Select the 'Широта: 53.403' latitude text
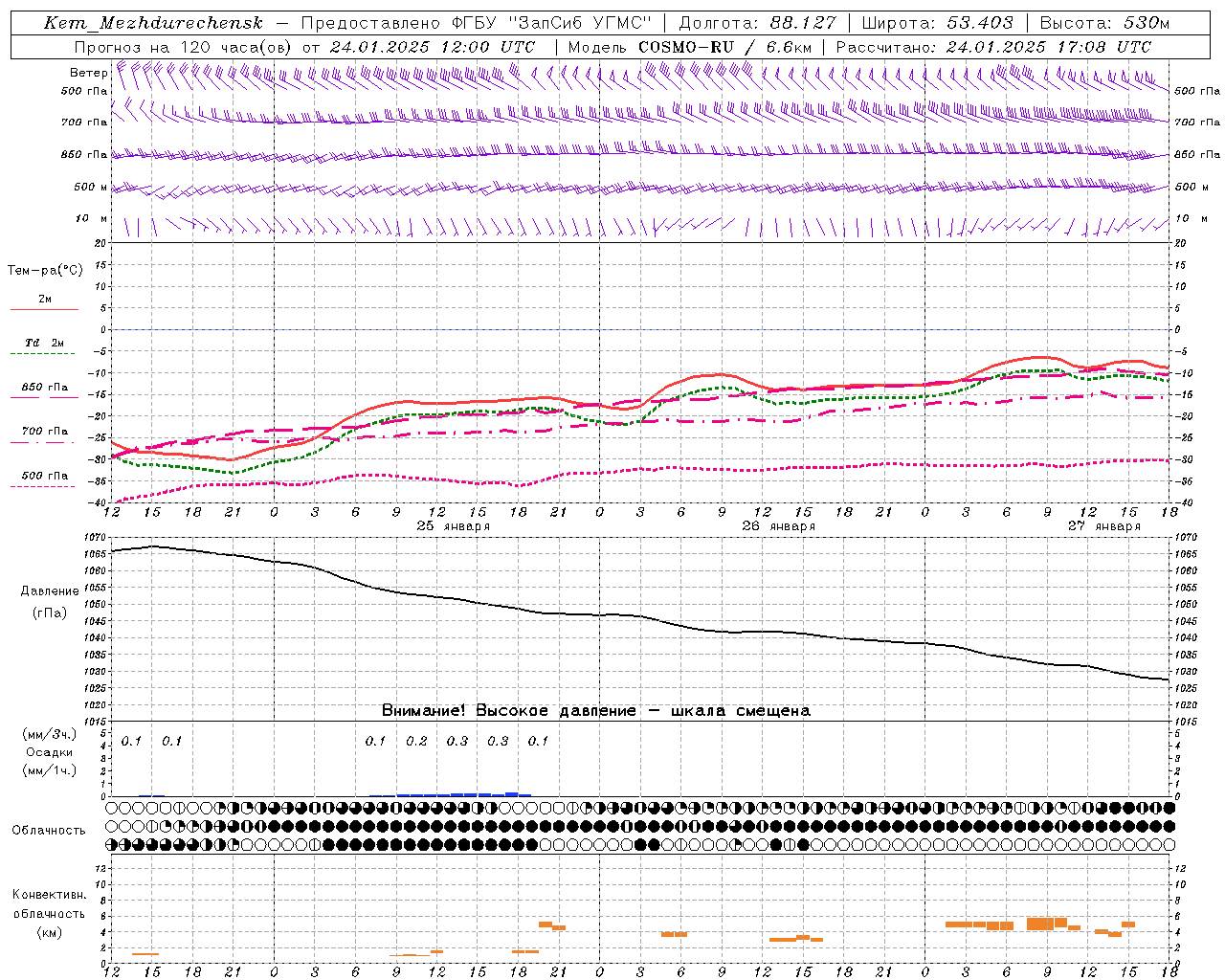Viewport: 1225px width, 980px height. pyautogui.click(x=937, y=23)
